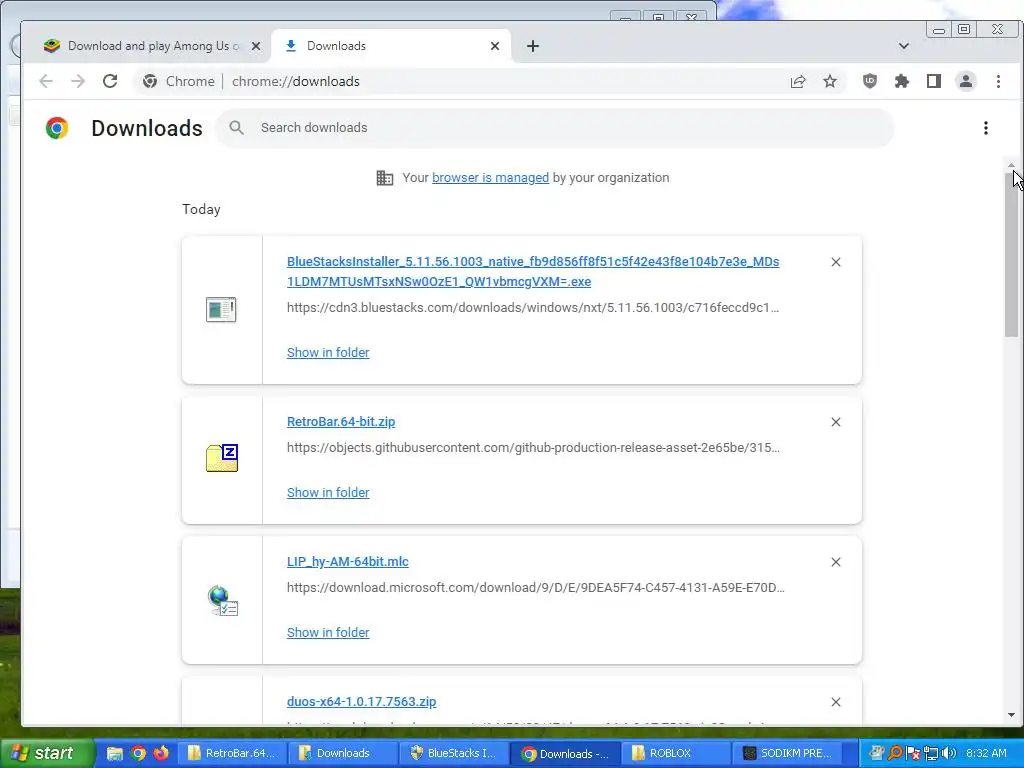Screen dimensions: 1024x768
Task: Launch Chrome from the quick launch bar
Action: tap(138, 753)
